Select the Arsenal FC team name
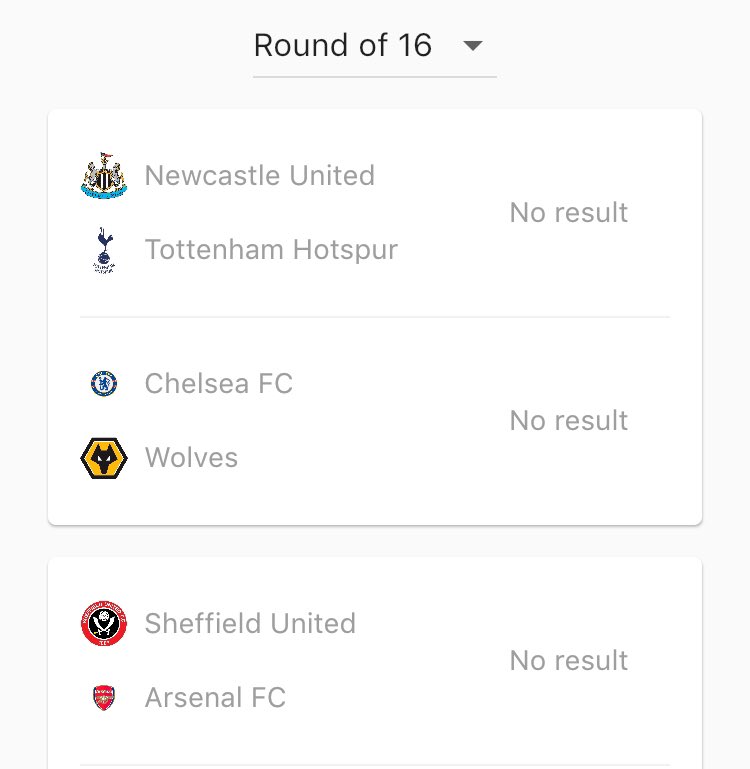This screenshot has width=750, height=769. click(215, 698)
